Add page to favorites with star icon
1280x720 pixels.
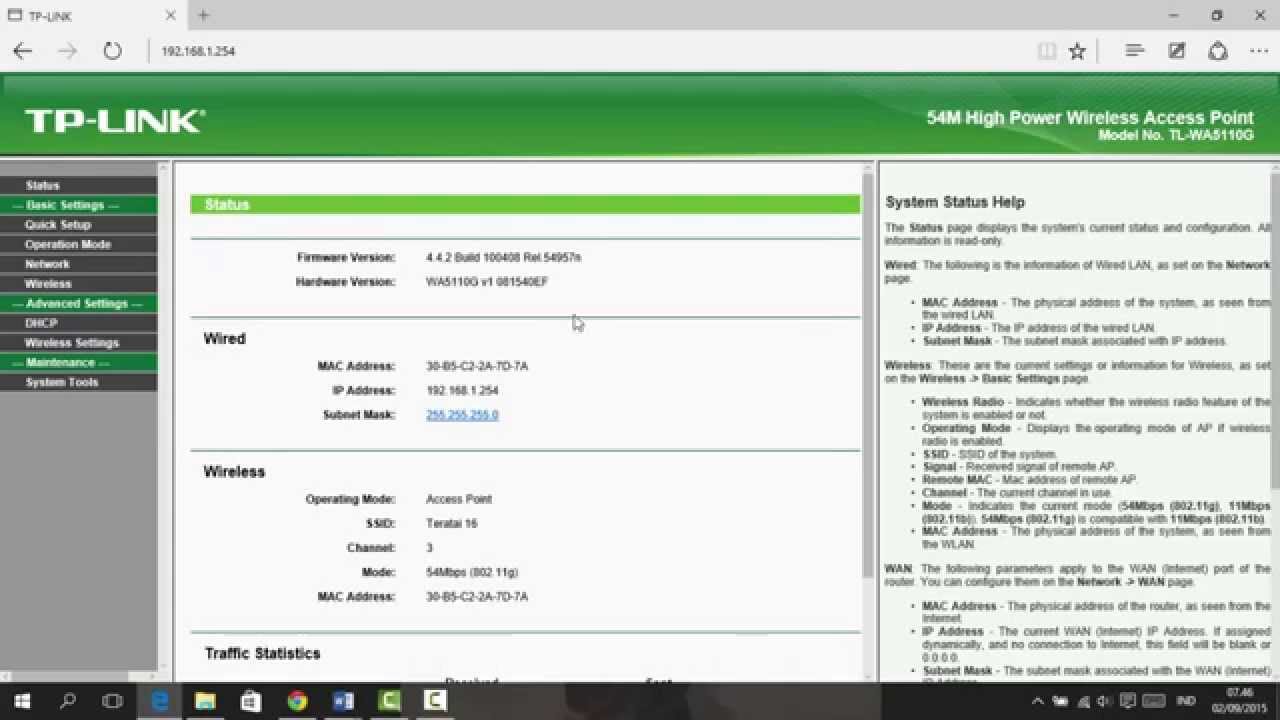tap(1077, 51)
